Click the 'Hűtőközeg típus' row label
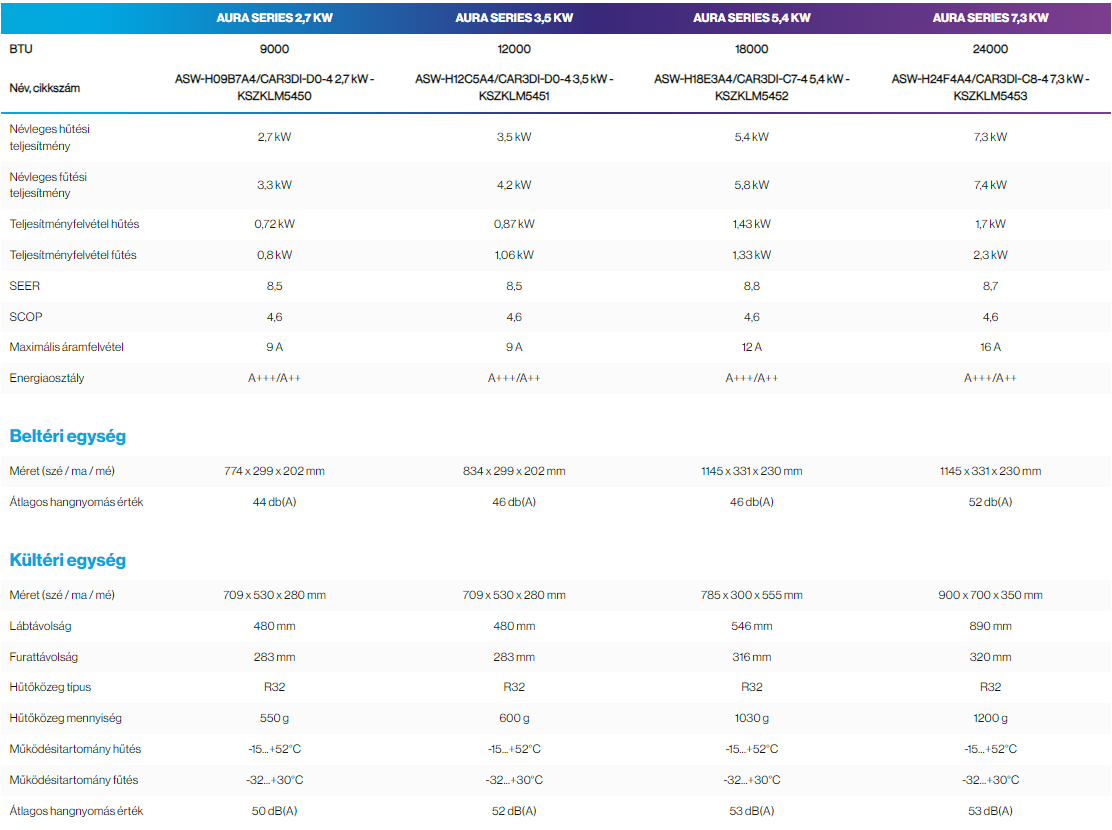The width and height of the screenshot is (1112, 830). (x=50, y=687)
